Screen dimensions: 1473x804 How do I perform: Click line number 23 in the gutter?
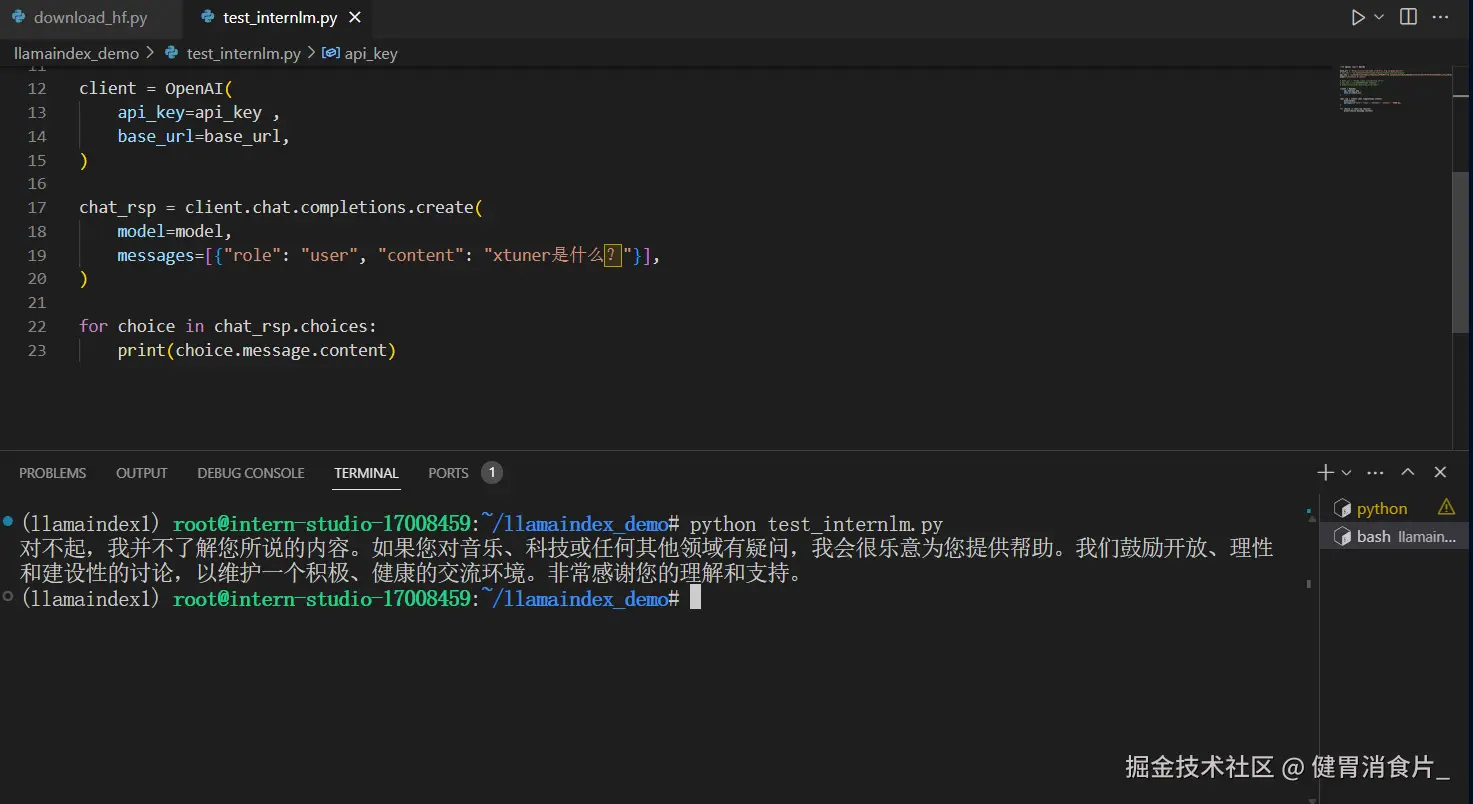coord(37,351)
